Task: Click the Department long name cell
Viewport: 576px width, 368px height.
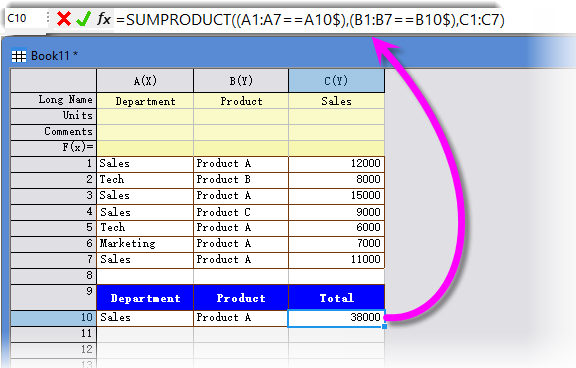Action: coord(145,101)
